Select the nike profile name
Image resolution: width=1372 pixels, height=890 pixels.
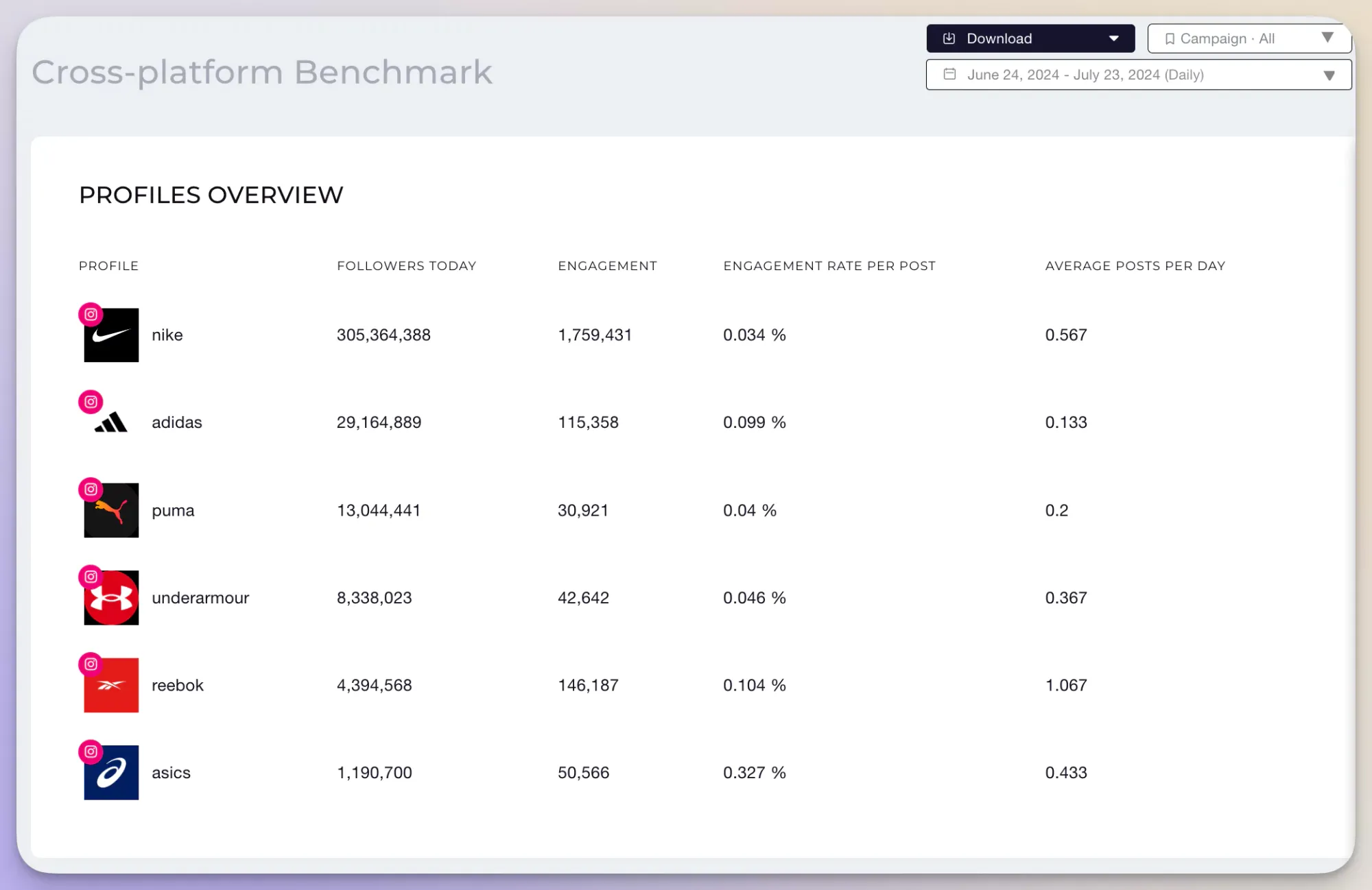(x=167, y=335)
